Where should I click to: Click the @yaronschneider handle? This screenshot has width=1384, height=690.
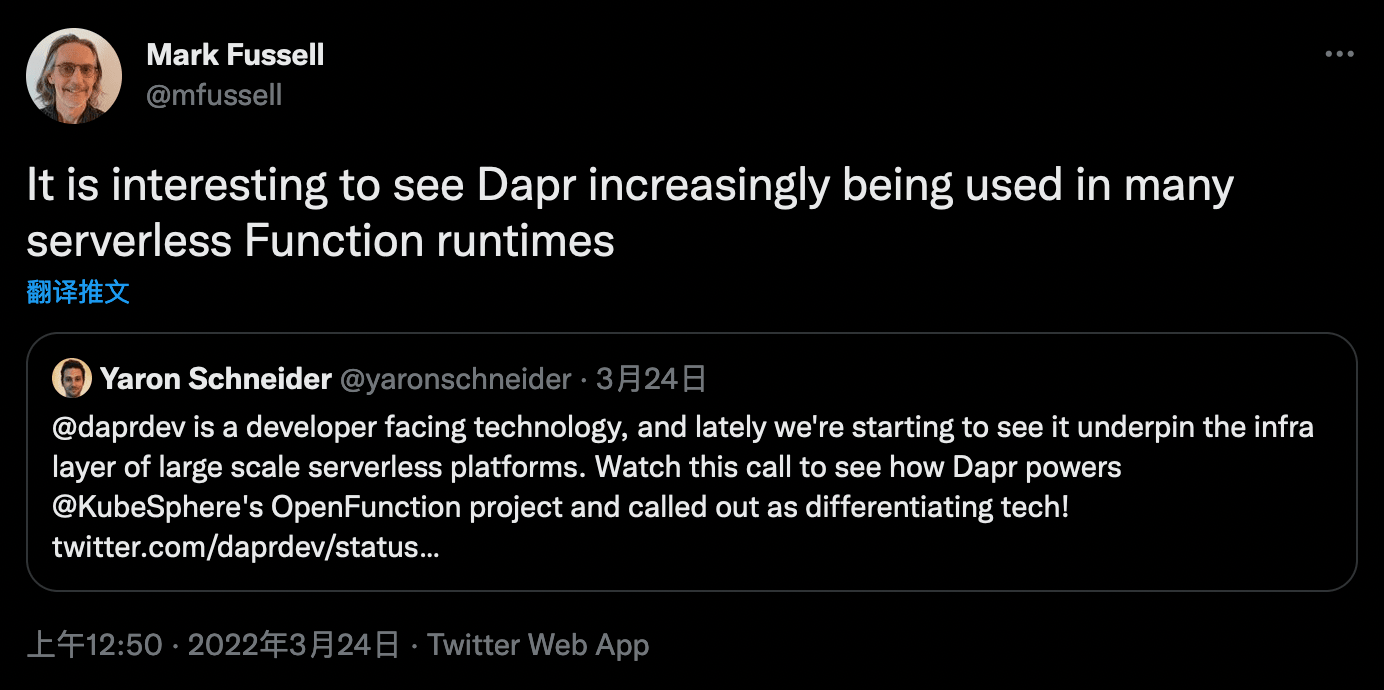(455, 379)
